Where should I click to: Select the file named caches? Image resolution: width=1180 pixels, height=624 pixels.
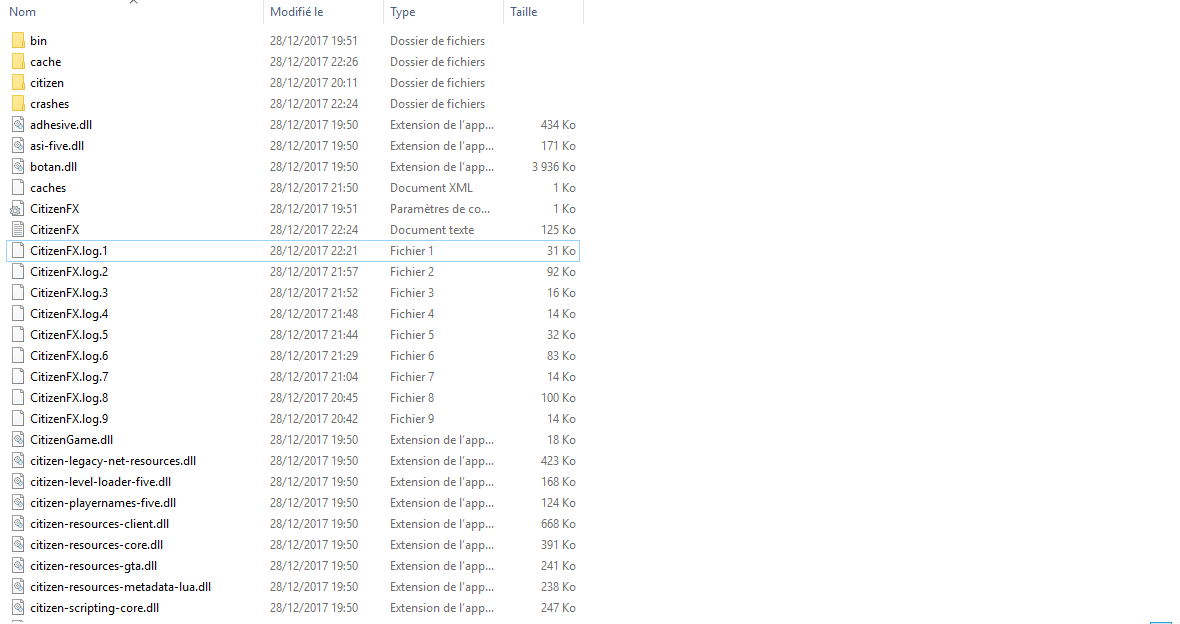click(48, 188)
